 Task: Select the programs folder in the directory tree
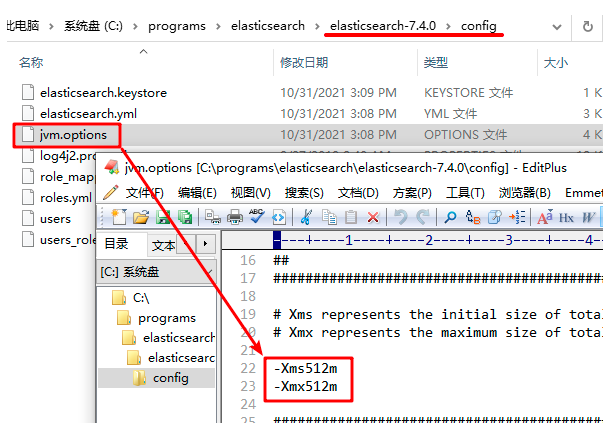click(x=167, y=318)
